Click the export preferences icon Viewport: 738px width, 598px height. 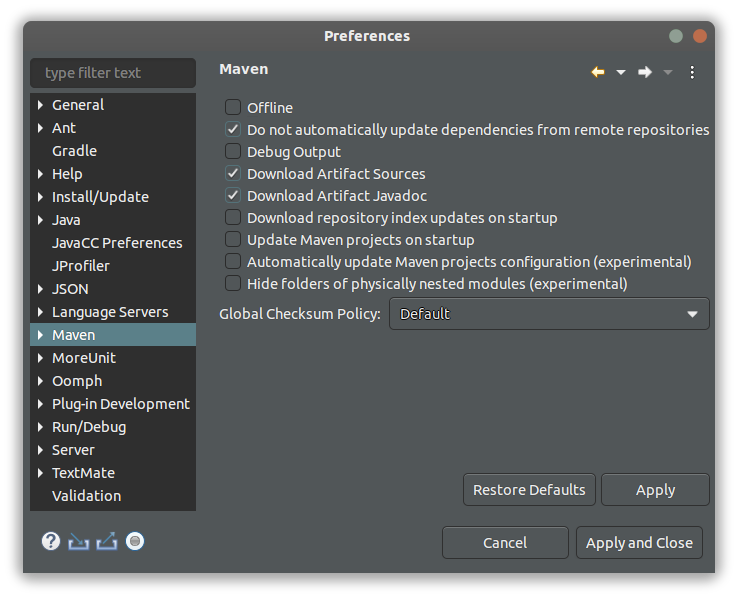107,542
